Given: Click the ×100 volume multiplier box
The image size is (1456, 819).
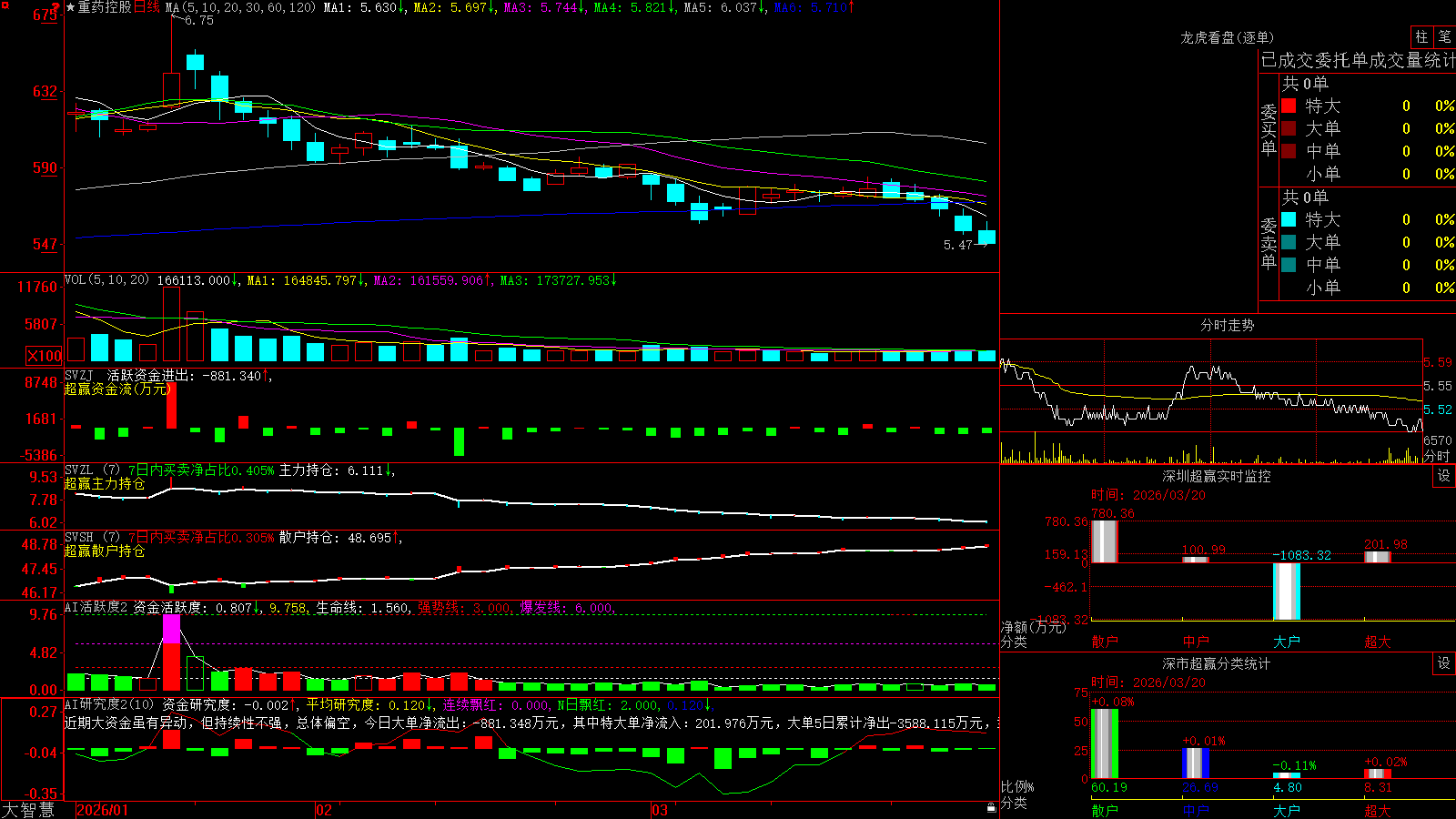Looking at the screenshot, I should pos(44,356).
